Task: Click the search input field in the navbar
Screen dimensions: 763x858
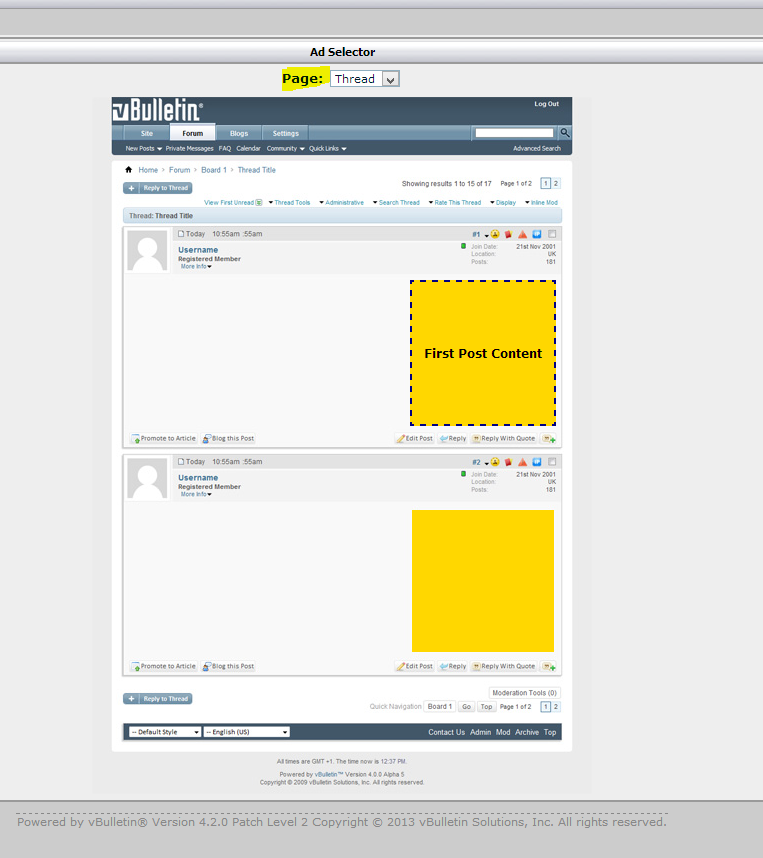Action: [x=515, y=133]
